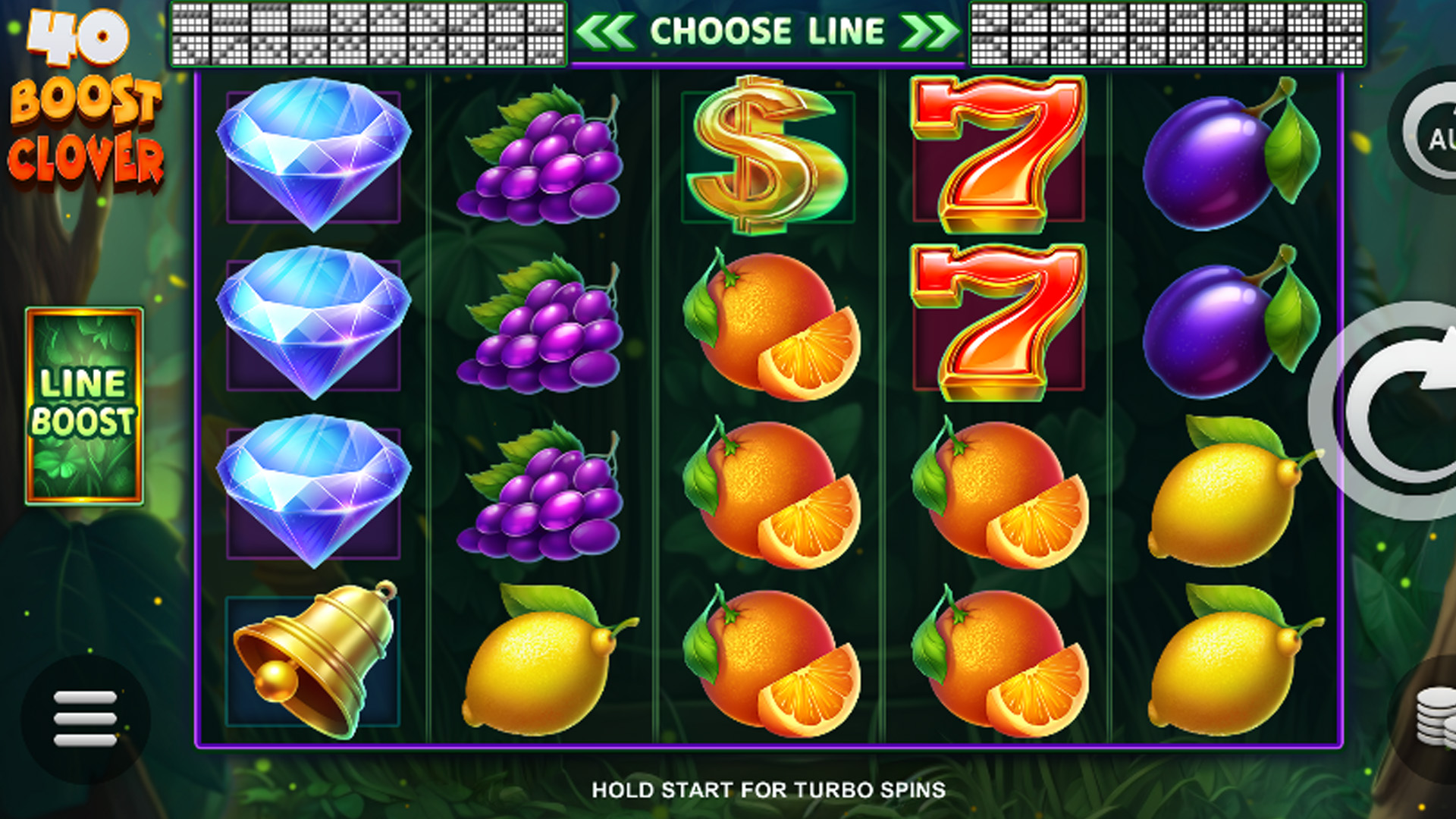1456x819 pixels.
Task: Click the spin button with circular arrow
Action: [1386, 411]
